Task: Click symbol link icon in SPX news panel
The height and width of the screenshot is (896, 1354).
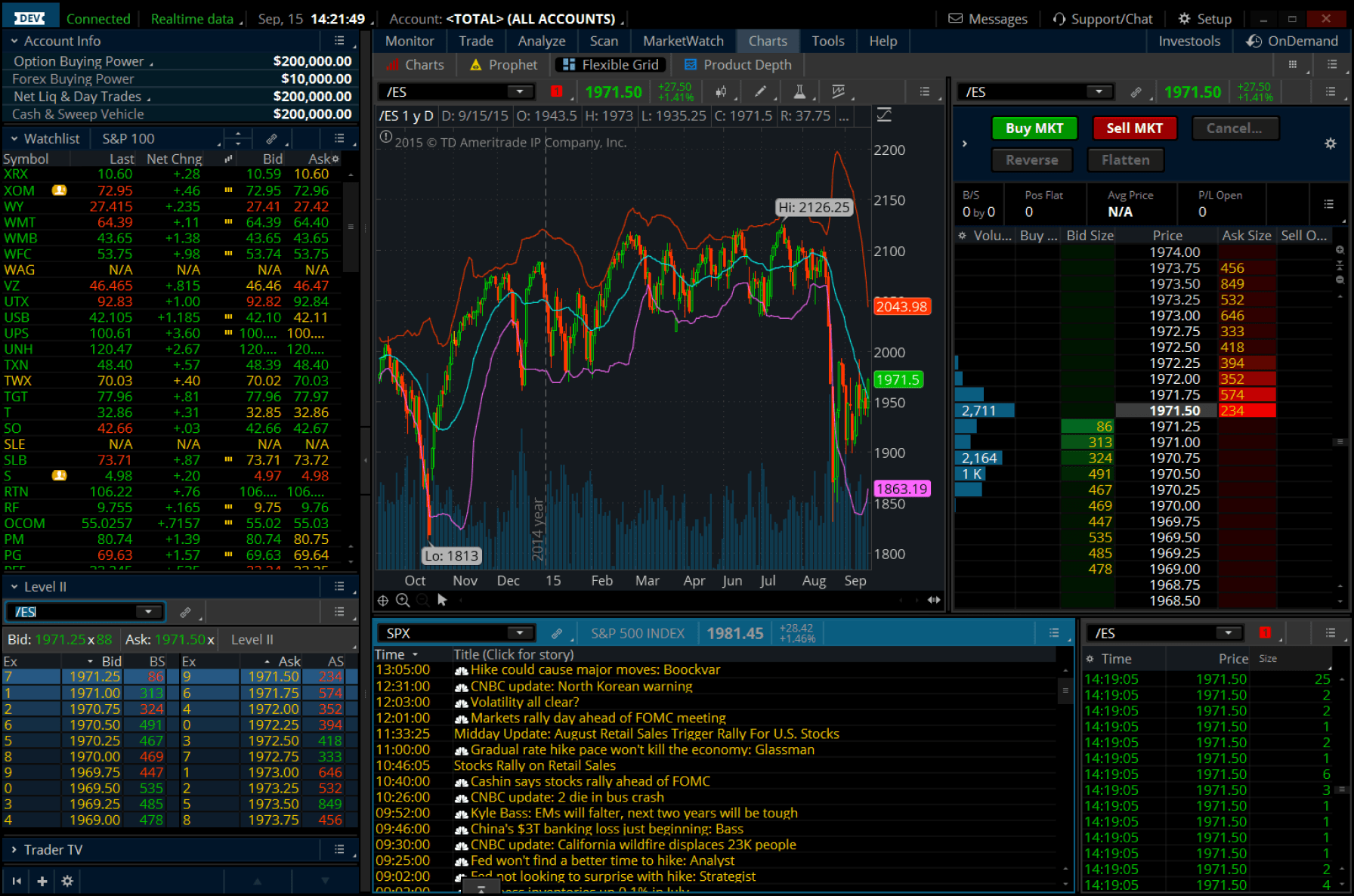Action: [x=557, y=633]
